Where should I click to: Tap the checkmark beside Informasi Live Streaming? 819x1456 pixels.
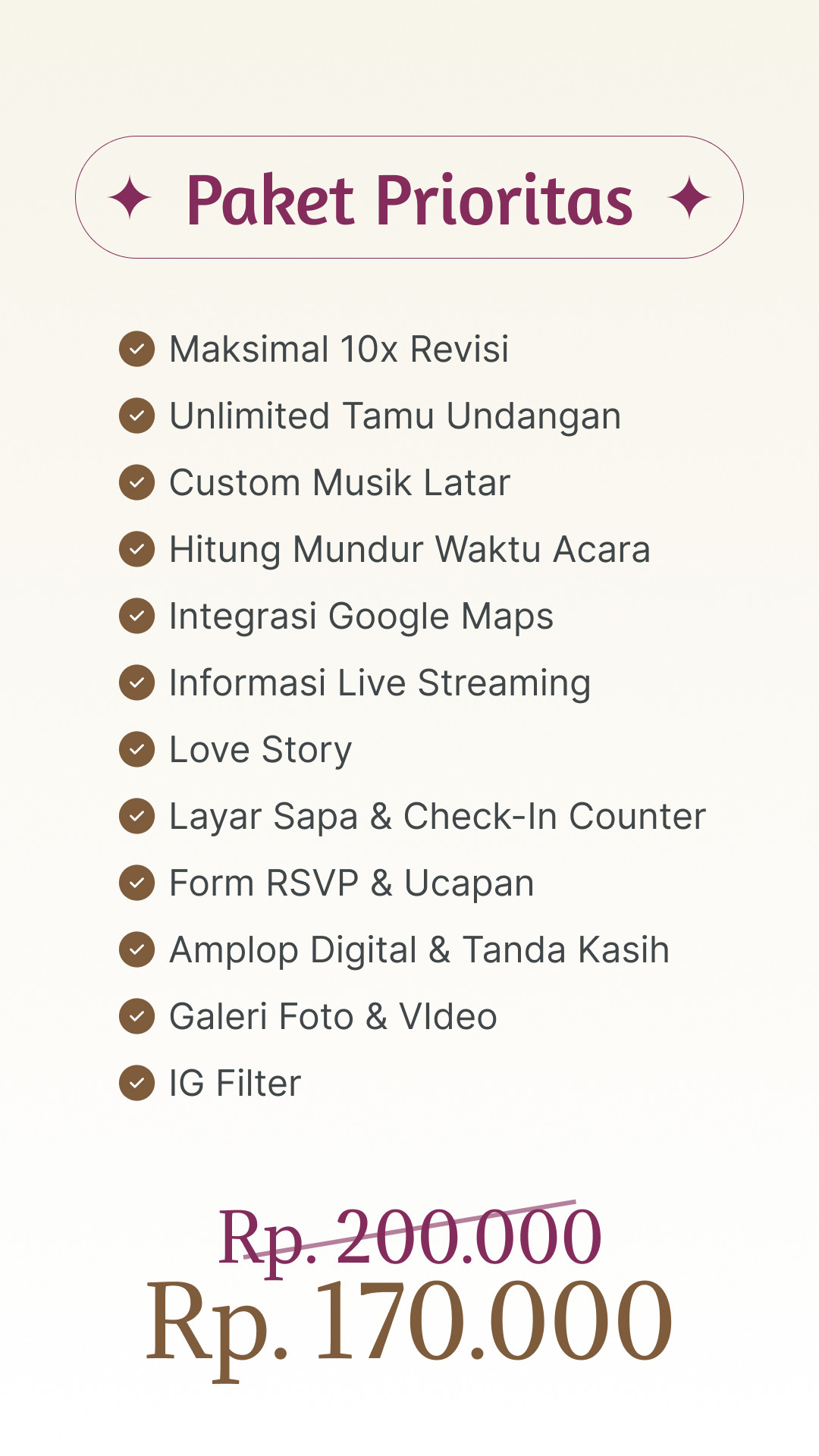pos(137,682)
